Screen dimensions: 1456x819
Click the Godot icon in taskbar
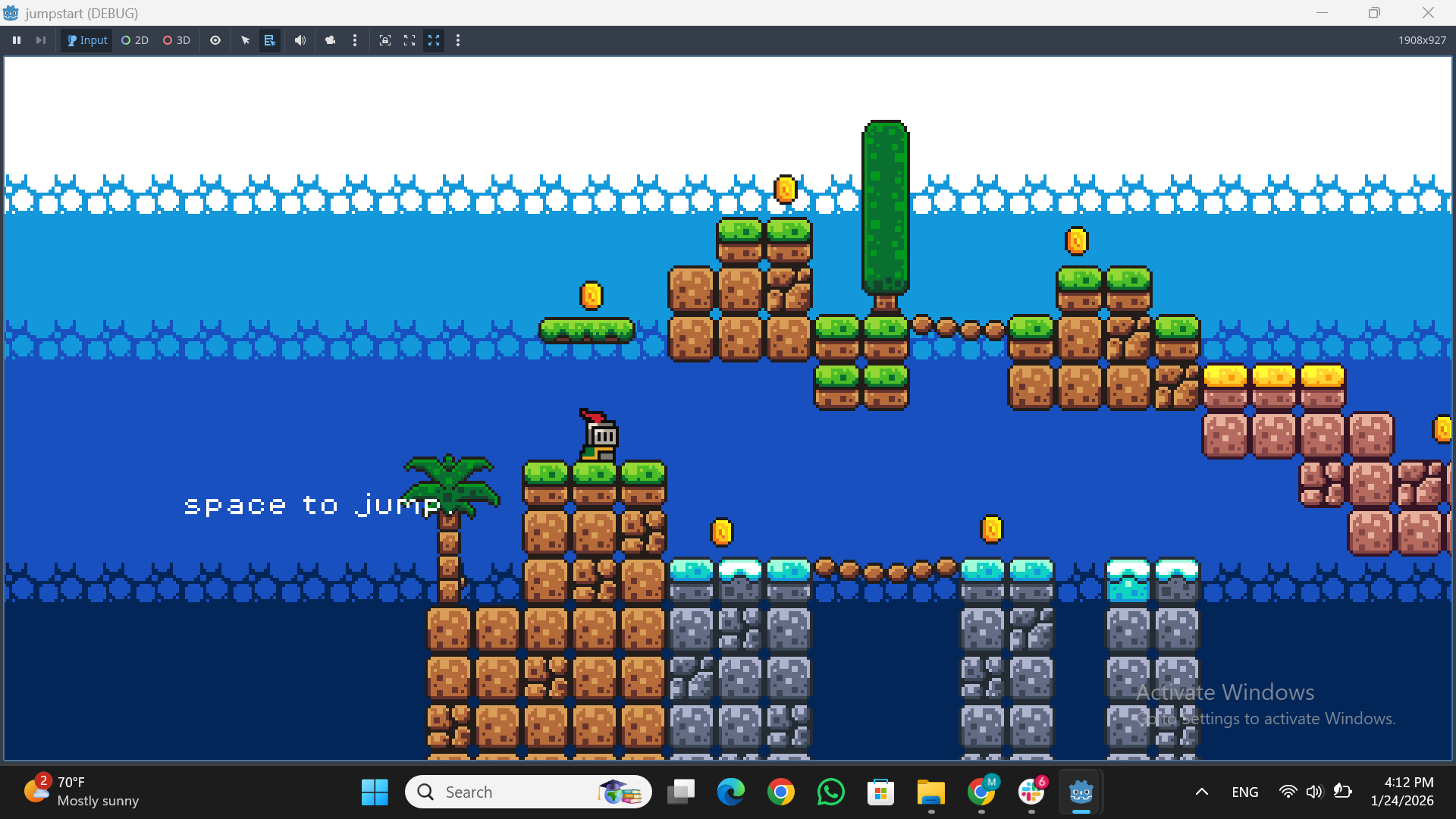point(1081,792)
